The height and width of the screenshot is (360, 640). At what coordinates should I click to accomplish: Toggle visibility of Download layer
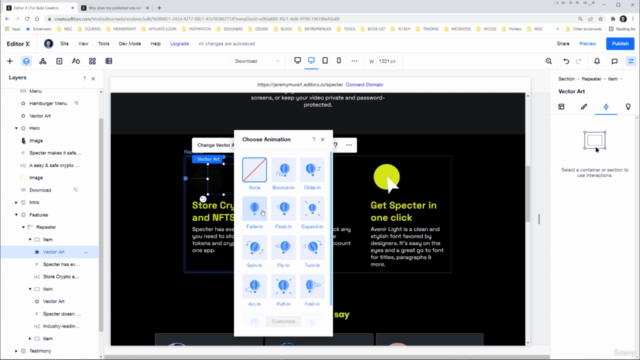76,190
